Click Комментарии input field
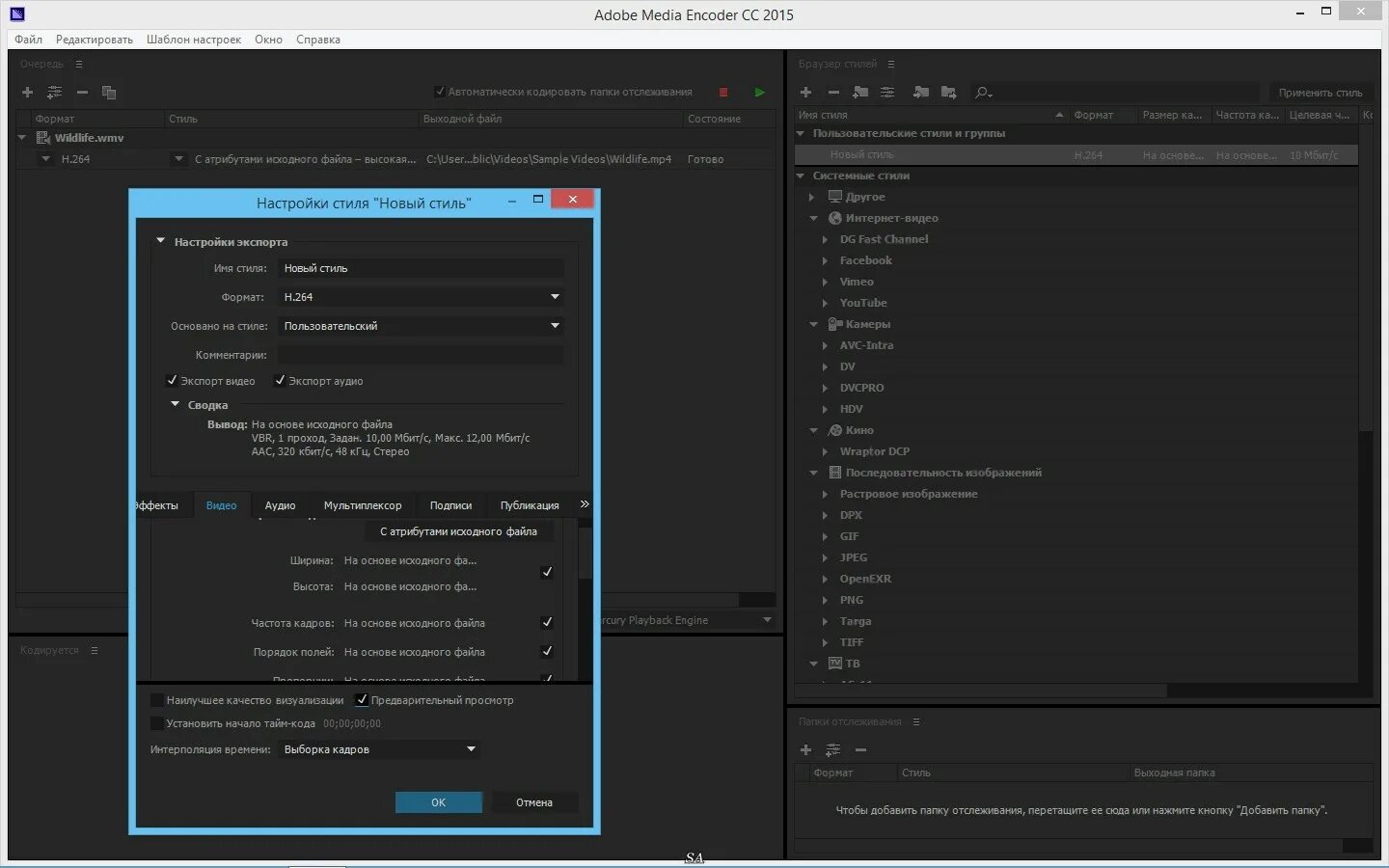 point(421,355)
